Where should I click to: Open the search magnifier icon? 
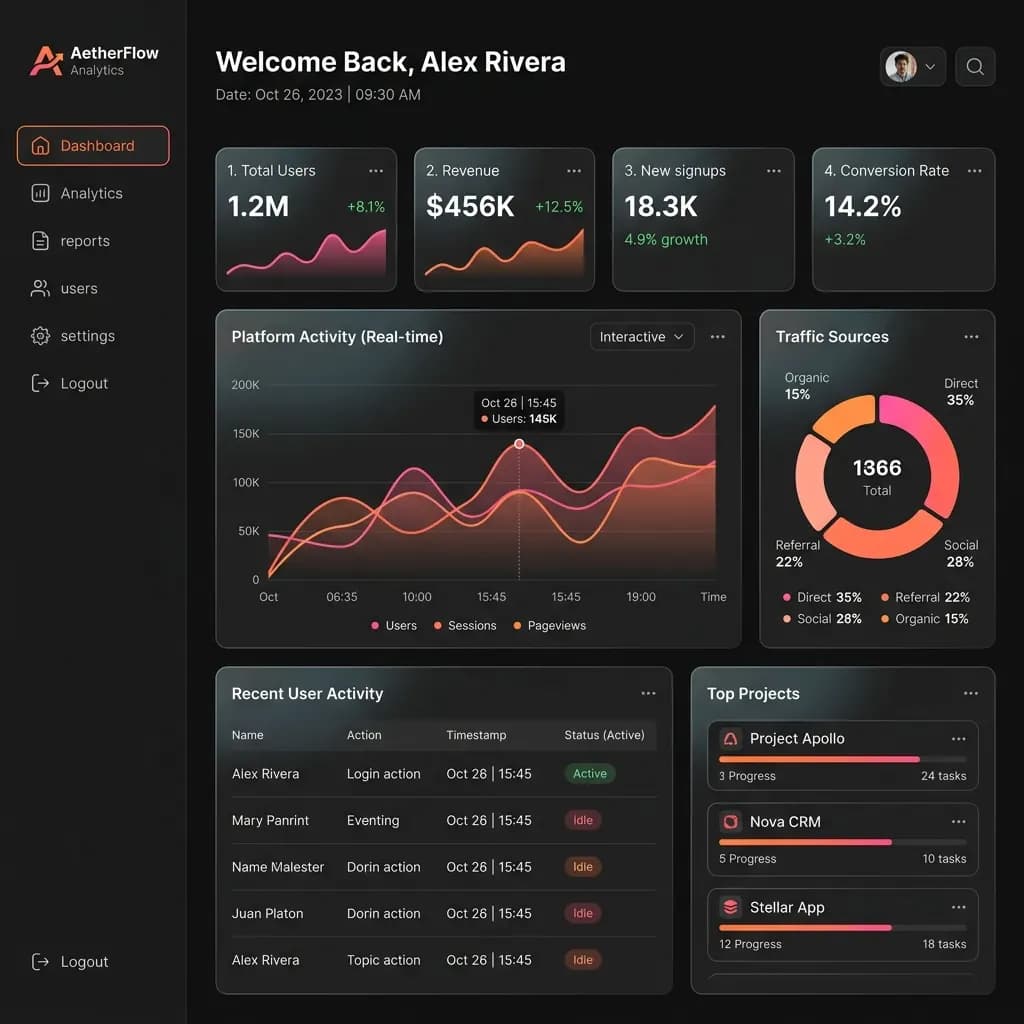pyautogui.click(x=975, y=67)
